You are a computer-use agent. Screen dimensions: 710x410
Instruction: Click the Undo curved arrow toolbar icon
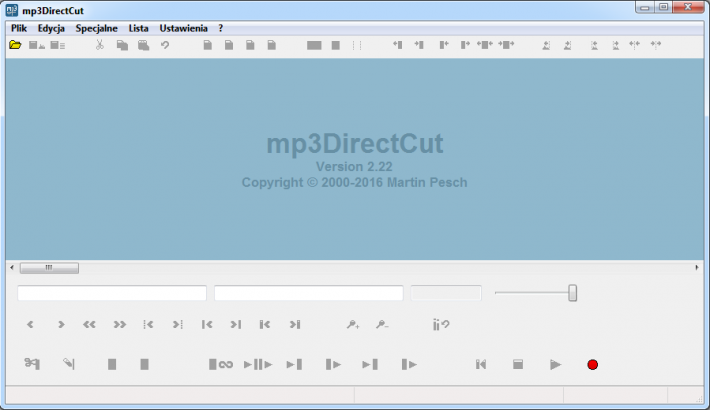[x=165, y=45]
